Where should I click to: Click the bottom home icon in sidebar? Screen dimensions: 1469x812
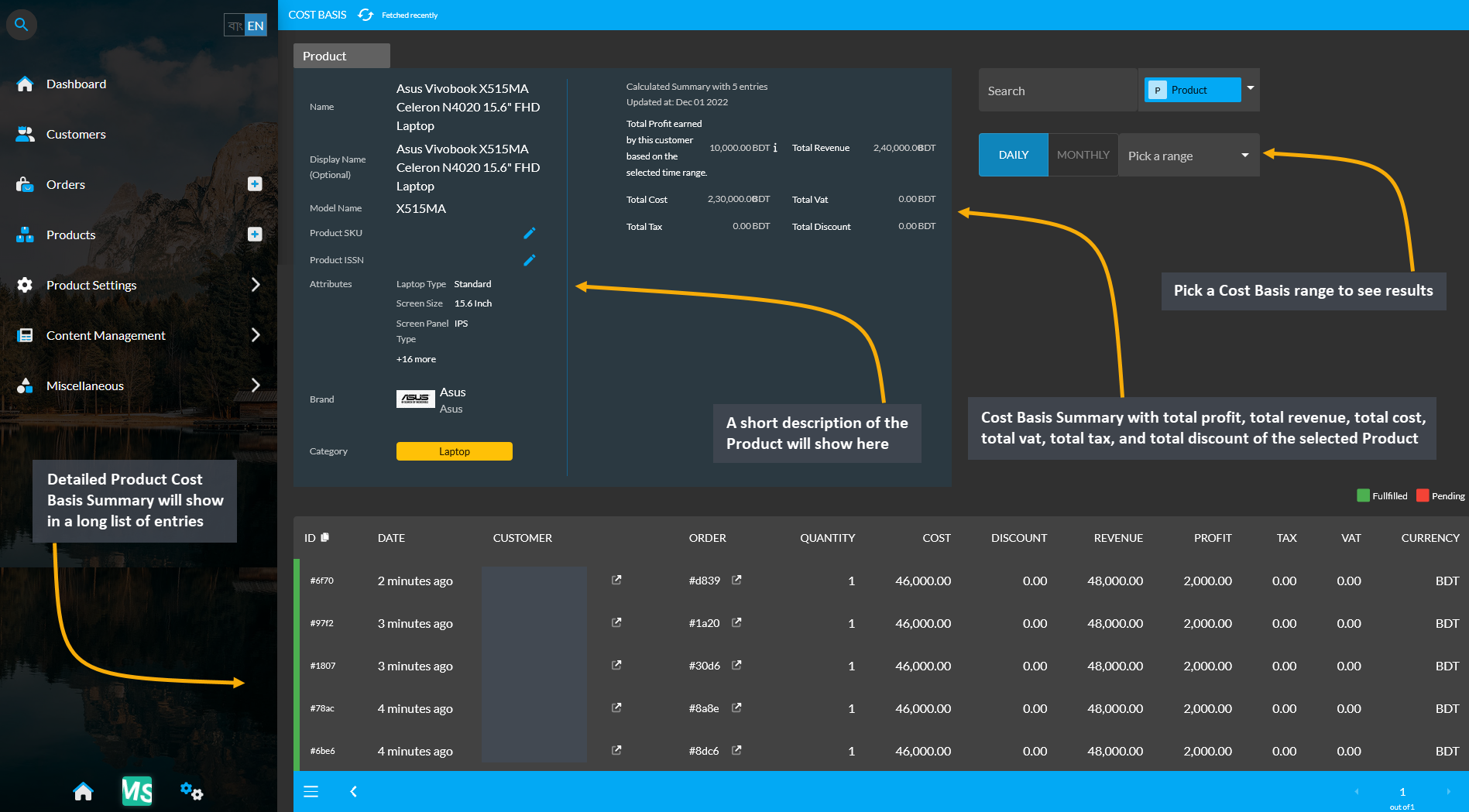pyautogui.click(x=83, y=791)
